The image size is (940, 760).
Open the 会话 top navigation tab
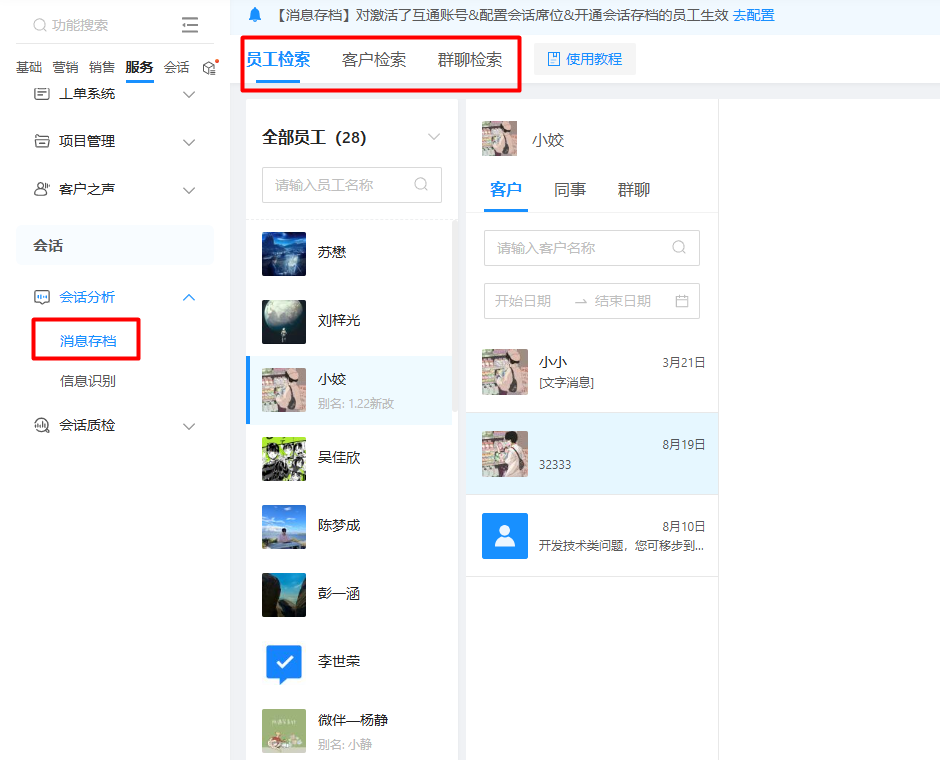[176, 67]
